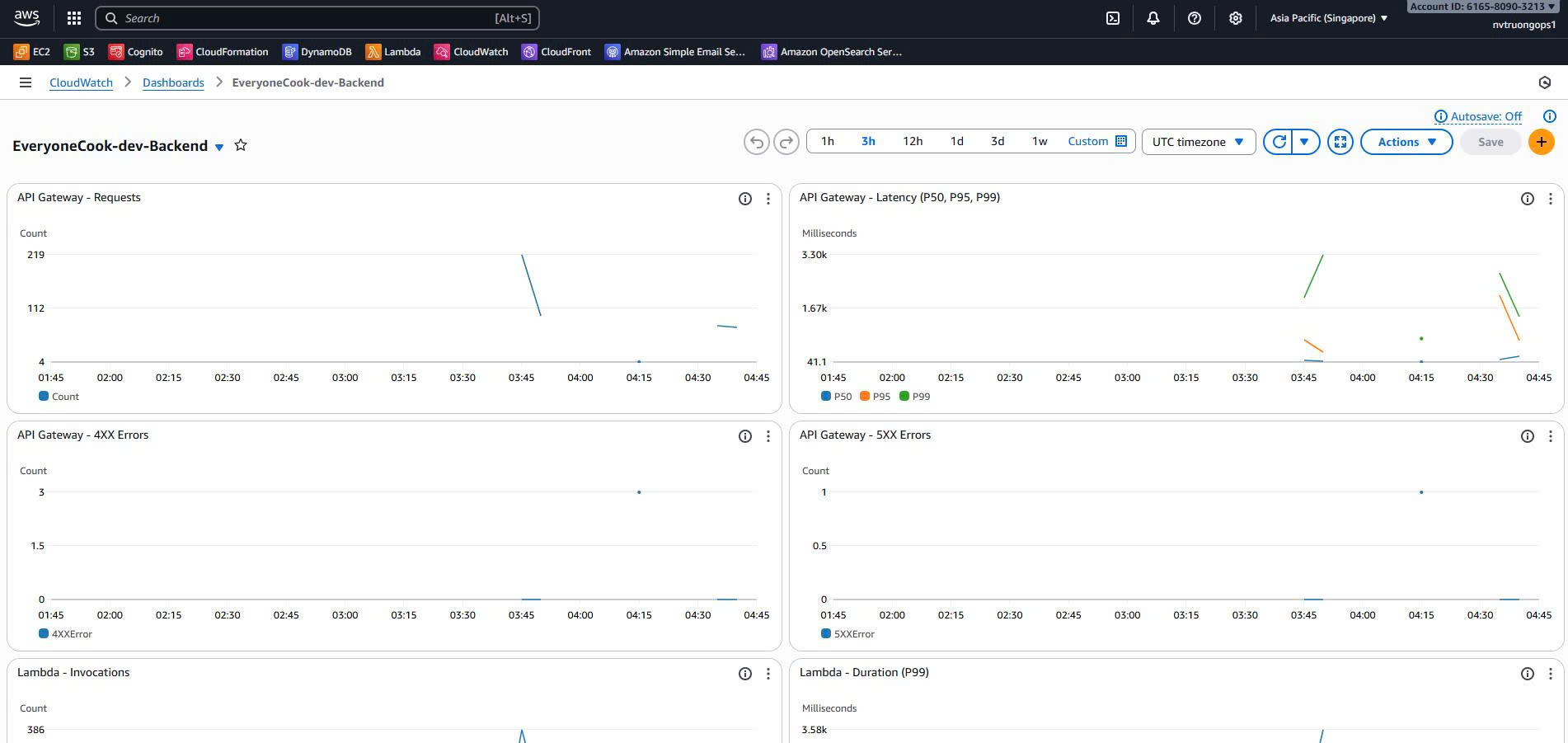Open DynamoDB favorite shortcut
Image resolution: width=1568 pixels, height=743 pixels.
tap(317, 52)
